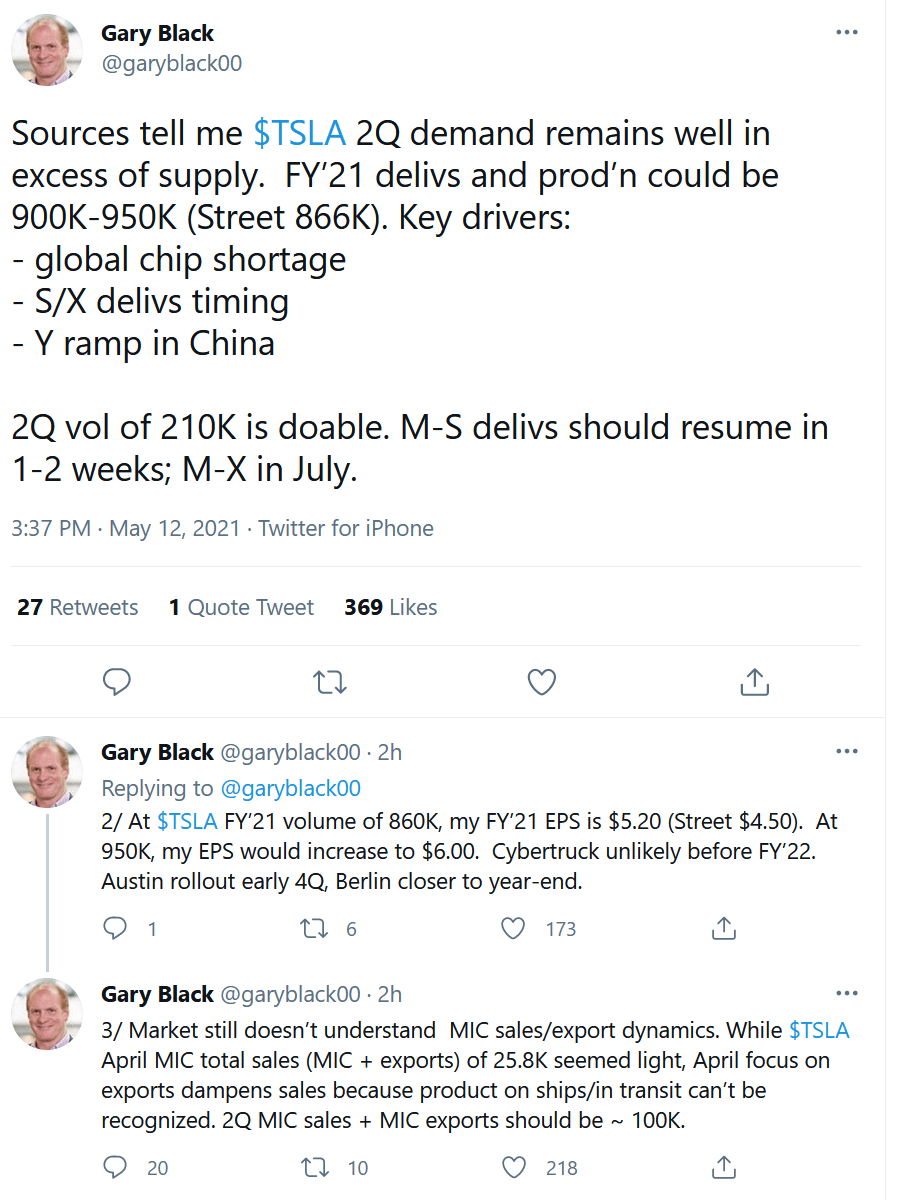This screenshot has height=1200, width=901.
Task: Share the main tweet
Action: click(x=754, y=682)
